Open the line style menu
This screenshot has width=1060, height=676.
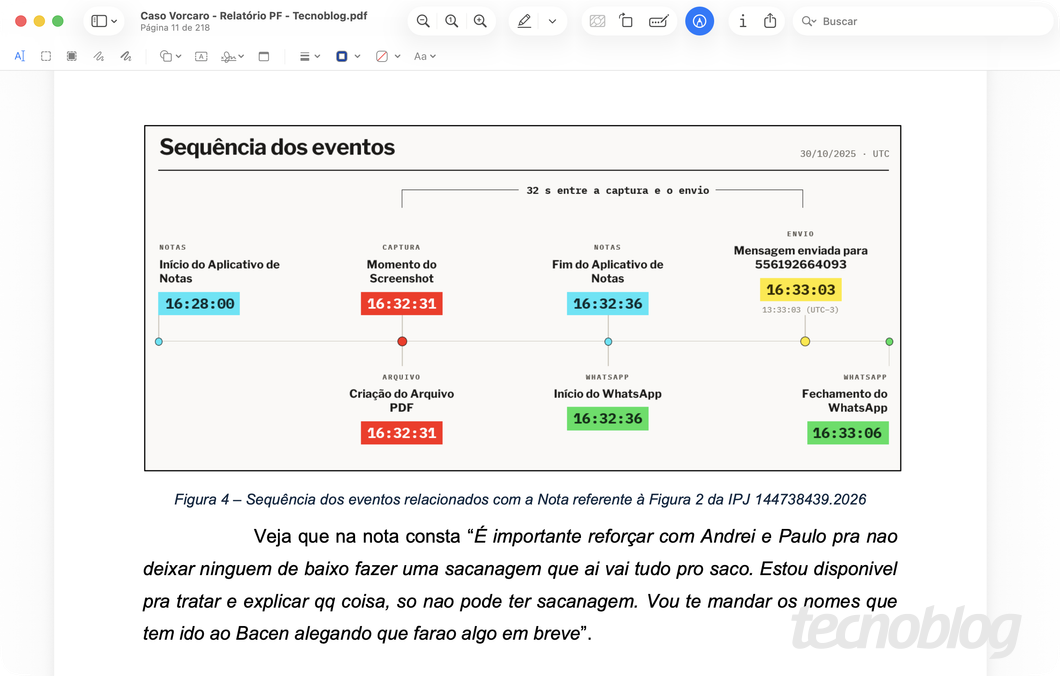click(x=310, y=56)
